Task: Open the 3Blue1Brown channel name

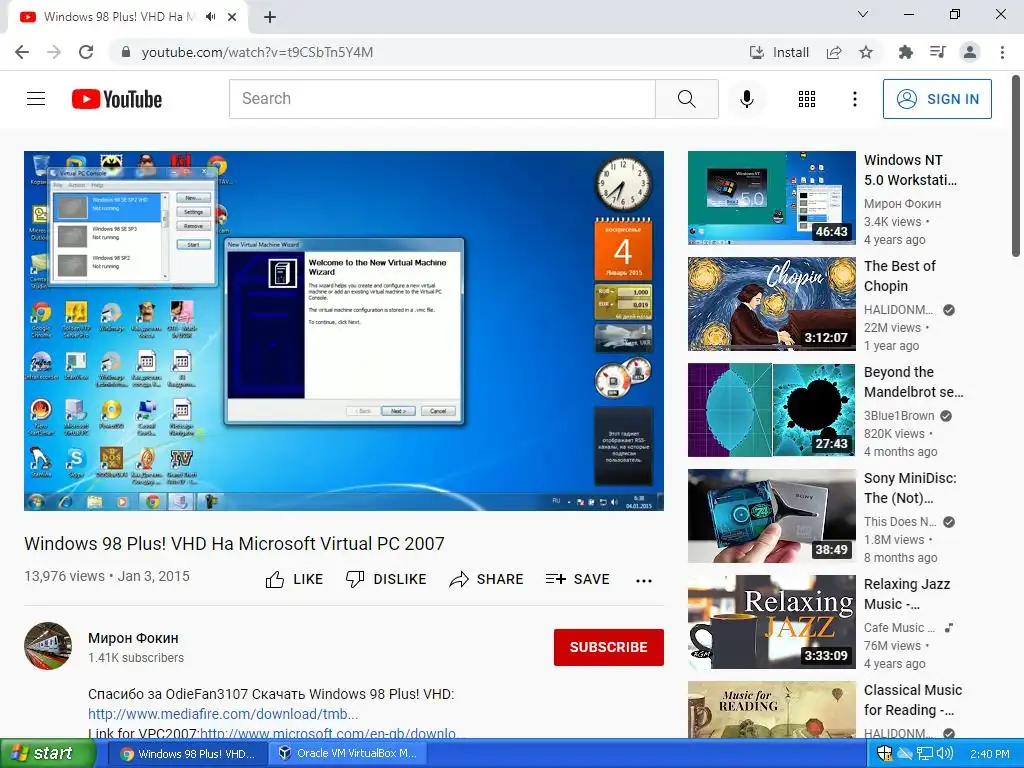Action: (899, 416)
